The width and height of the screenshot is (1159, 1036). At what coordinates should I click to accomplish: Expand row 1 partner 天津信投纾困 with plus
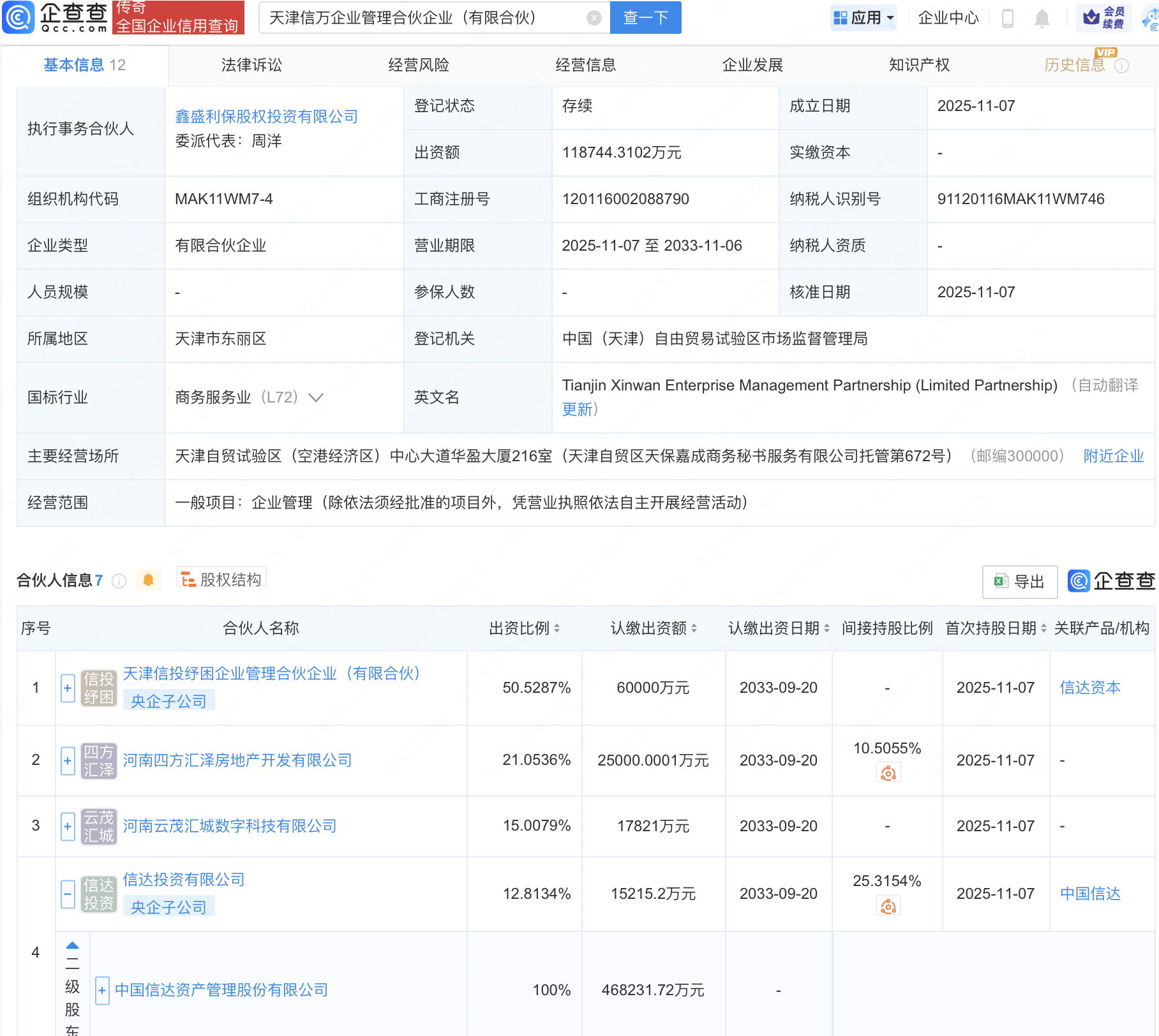click(68, 688)
